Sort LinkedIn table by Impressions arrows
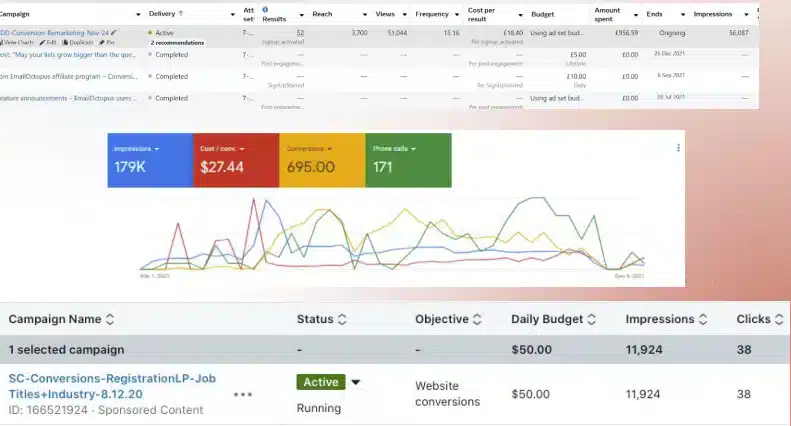Screen dimensions: 791x426 (703, 319)
